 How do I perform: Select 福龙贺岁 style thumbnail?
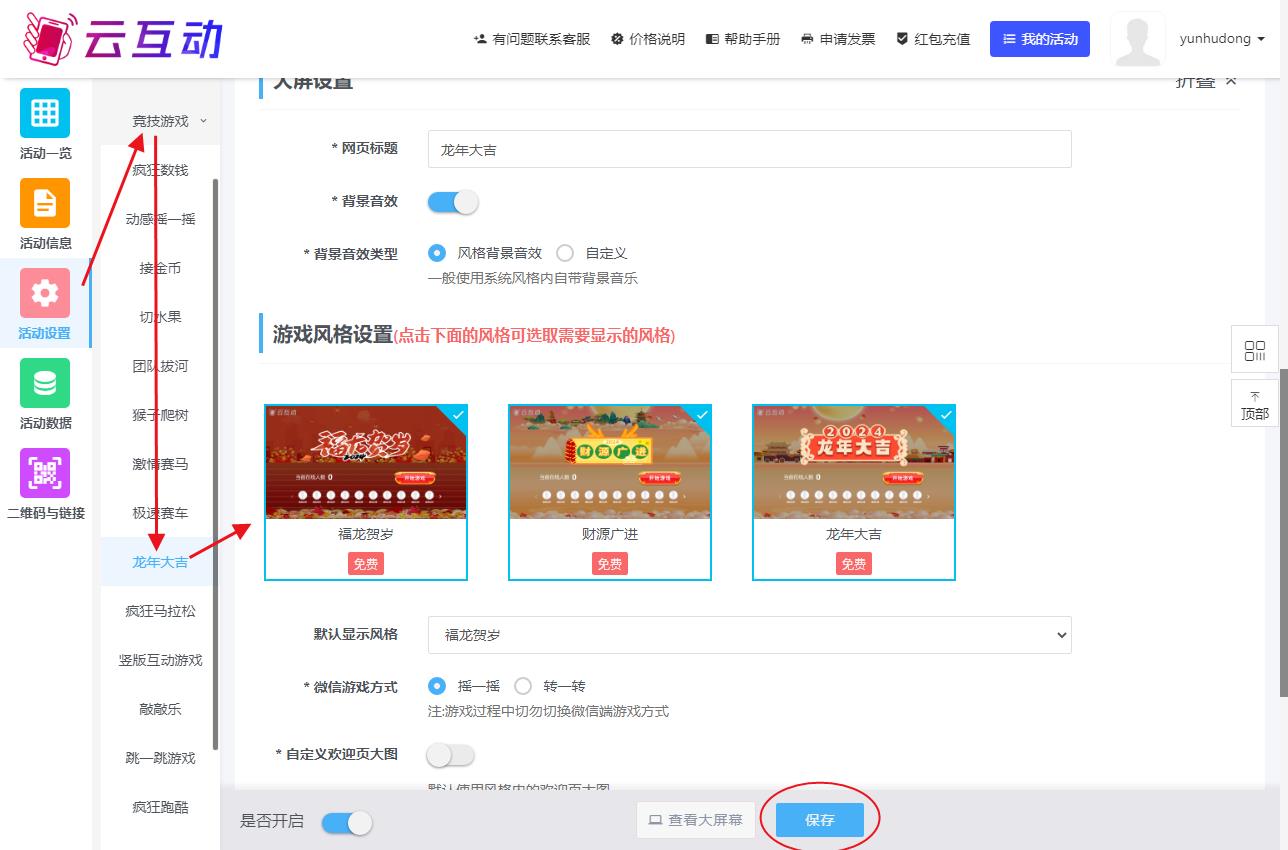366,492
